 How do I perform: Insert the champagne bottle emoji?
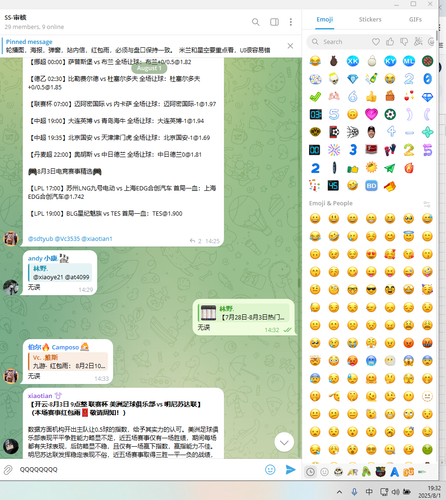tap(371, 79)
